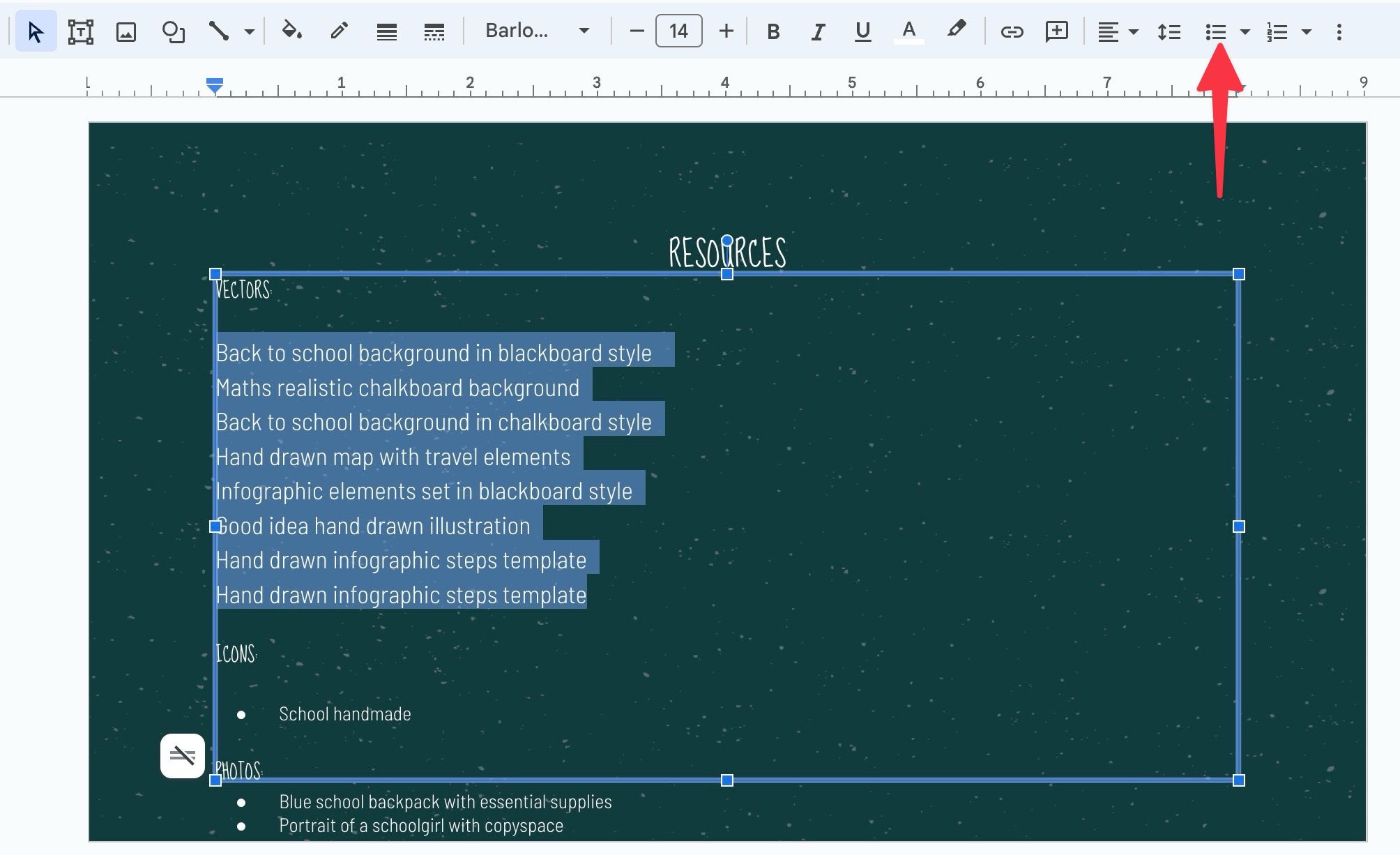Screen dimensions: 1400x855
Task: Select the arrow/select tool
Action: click(35, 30)
